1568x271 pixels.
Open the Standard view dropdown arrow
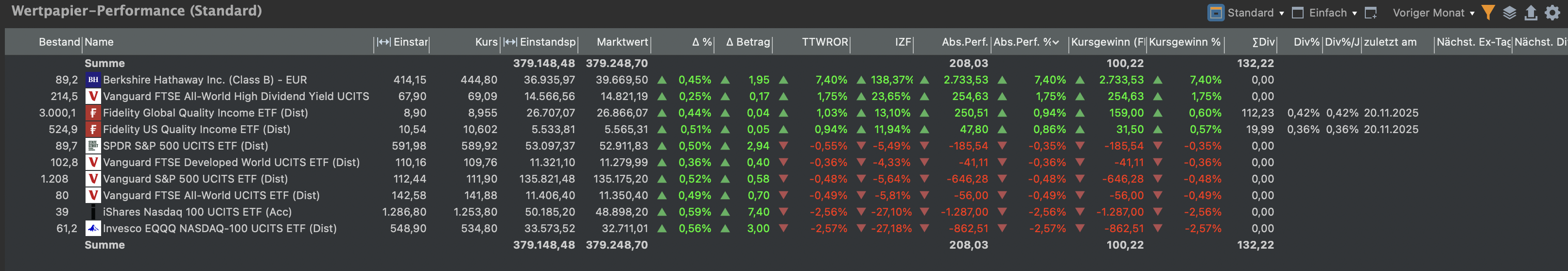coord(1282,14)
